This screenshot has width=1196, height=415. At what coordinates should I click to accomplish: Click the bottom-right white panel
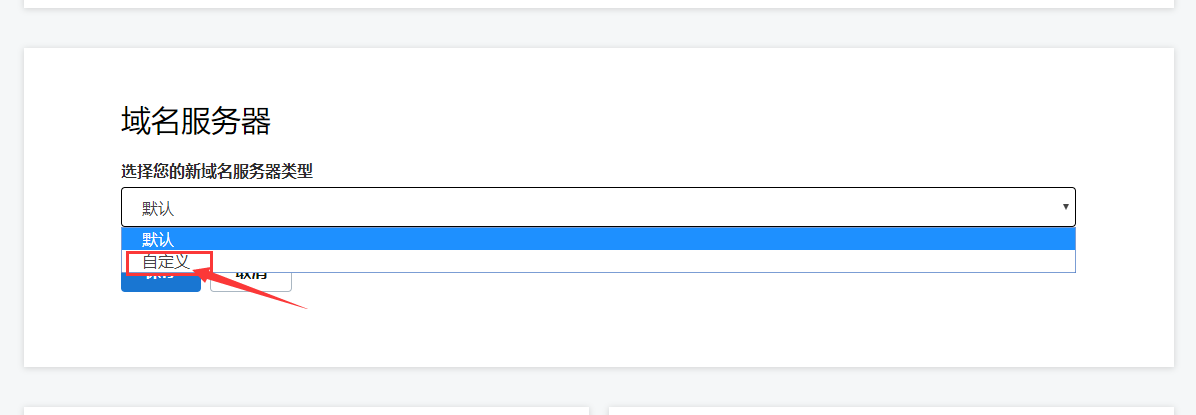coord(890,411)
